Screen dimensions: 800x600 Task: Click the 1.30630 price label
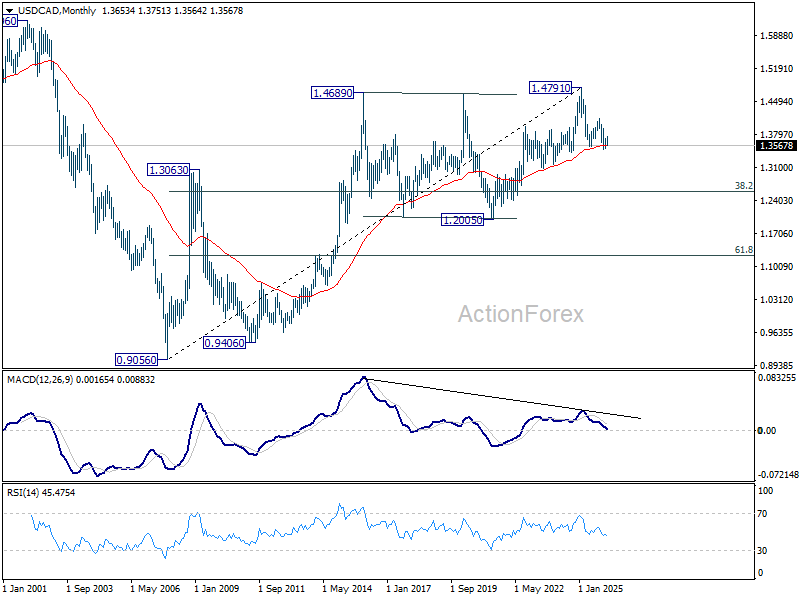[x=168, y=170]
